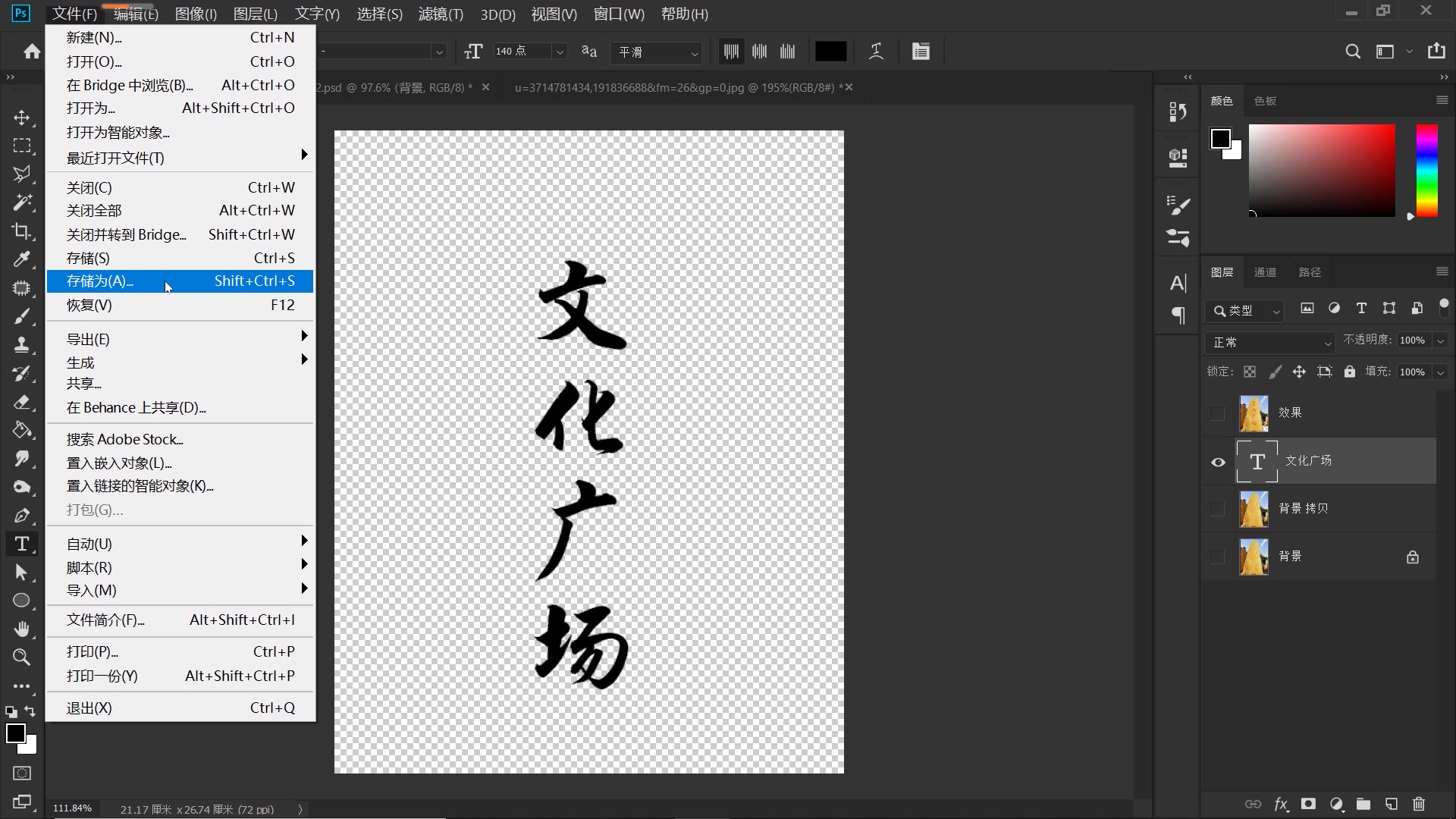Open the font size 140点 dropdown
The image size is (1456, 819).
pyautogui.click(x=560, y=51)
